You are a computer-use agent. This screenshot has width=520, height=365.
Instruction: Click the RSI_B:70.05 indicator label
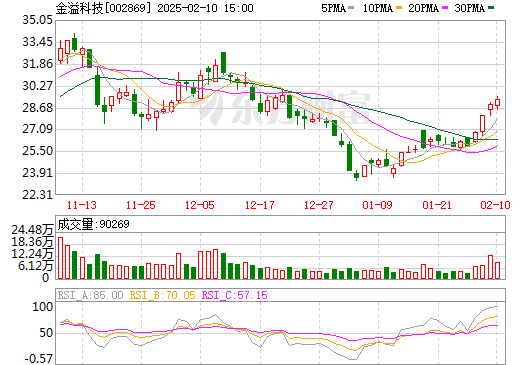tap(162, 295)
